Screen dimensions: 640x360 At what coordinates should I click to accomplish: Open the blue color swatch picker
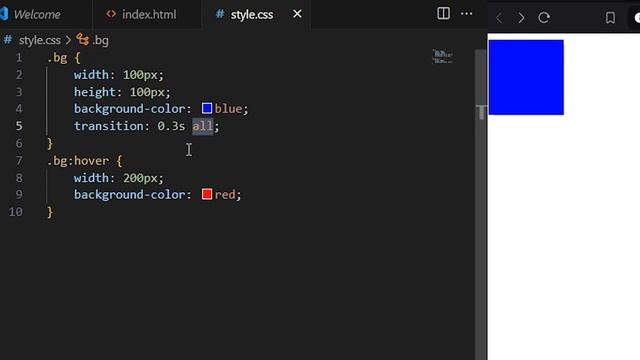pyautogui.click(x=207, y=108)
